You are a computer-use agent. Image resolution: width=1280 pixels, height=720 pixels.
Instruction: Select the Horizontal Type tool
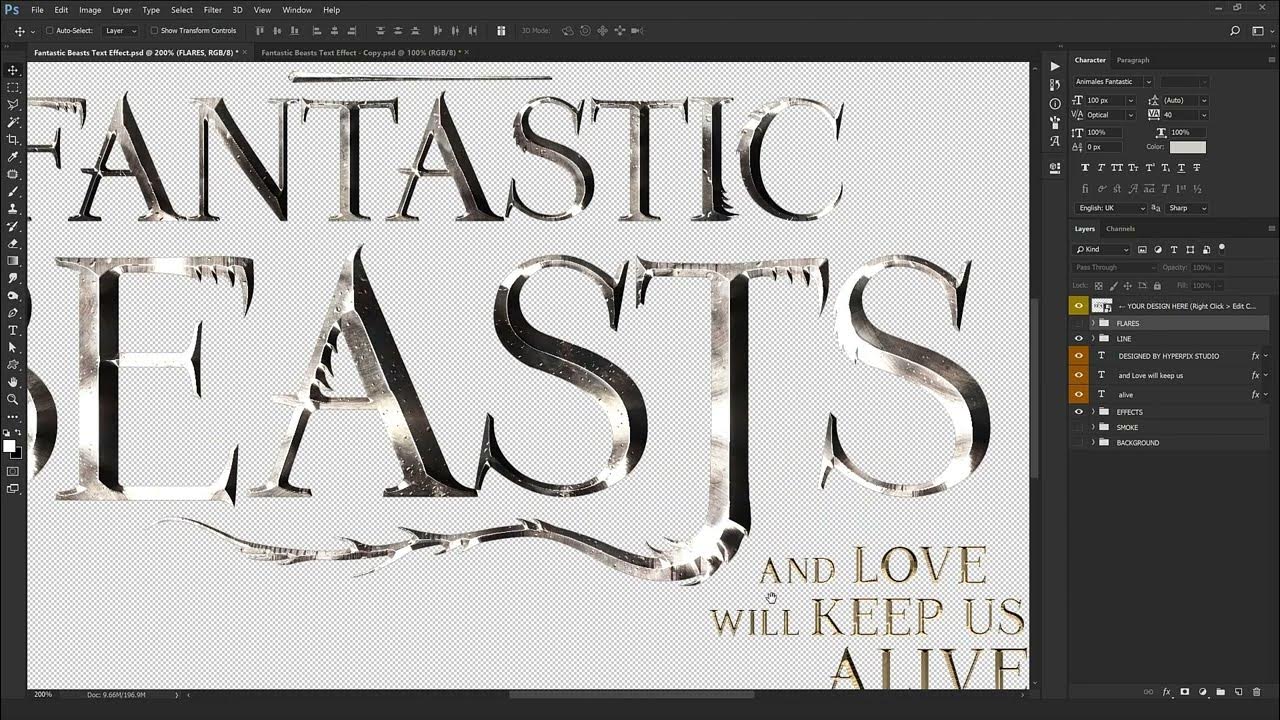pyautogui.click(x=13, y=330)
